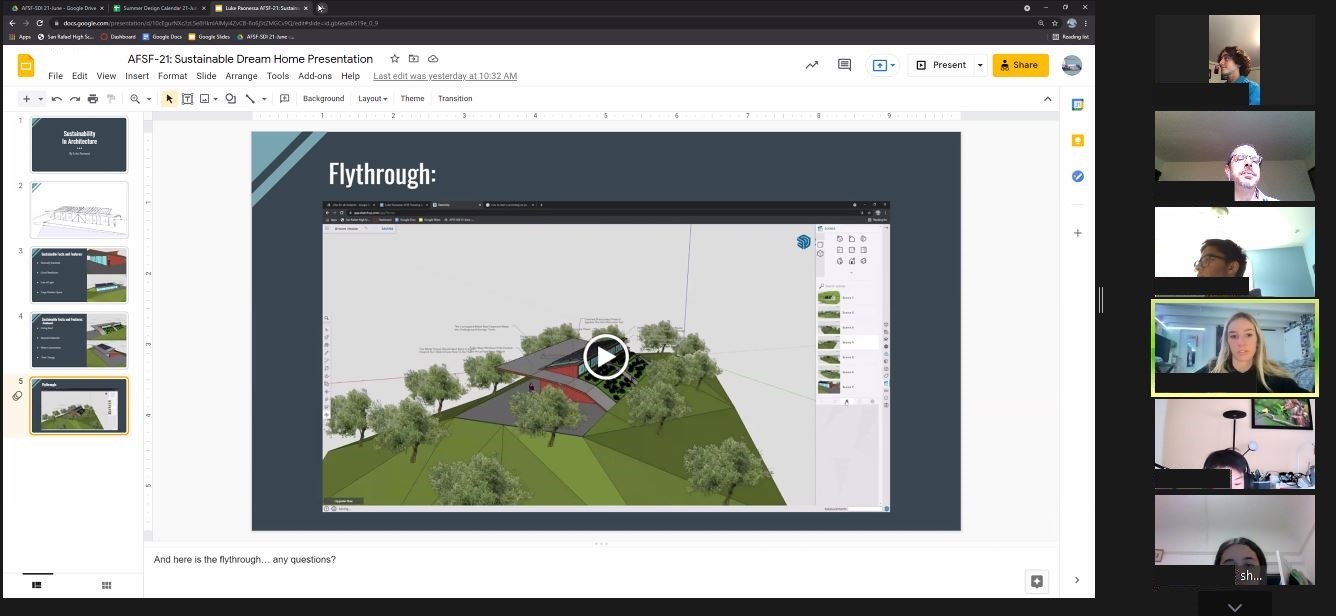The width and height of the screenshot is (1336, 616).
Task: Click the Explore button at bottom right
Action: [x=1037, y=581]
